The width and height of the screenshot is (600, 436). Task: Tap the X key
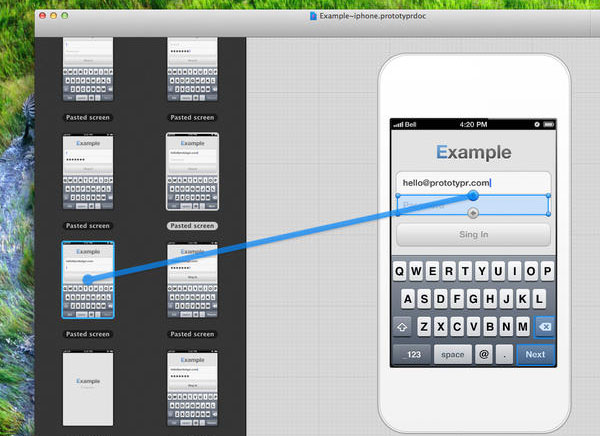[440, 327]
